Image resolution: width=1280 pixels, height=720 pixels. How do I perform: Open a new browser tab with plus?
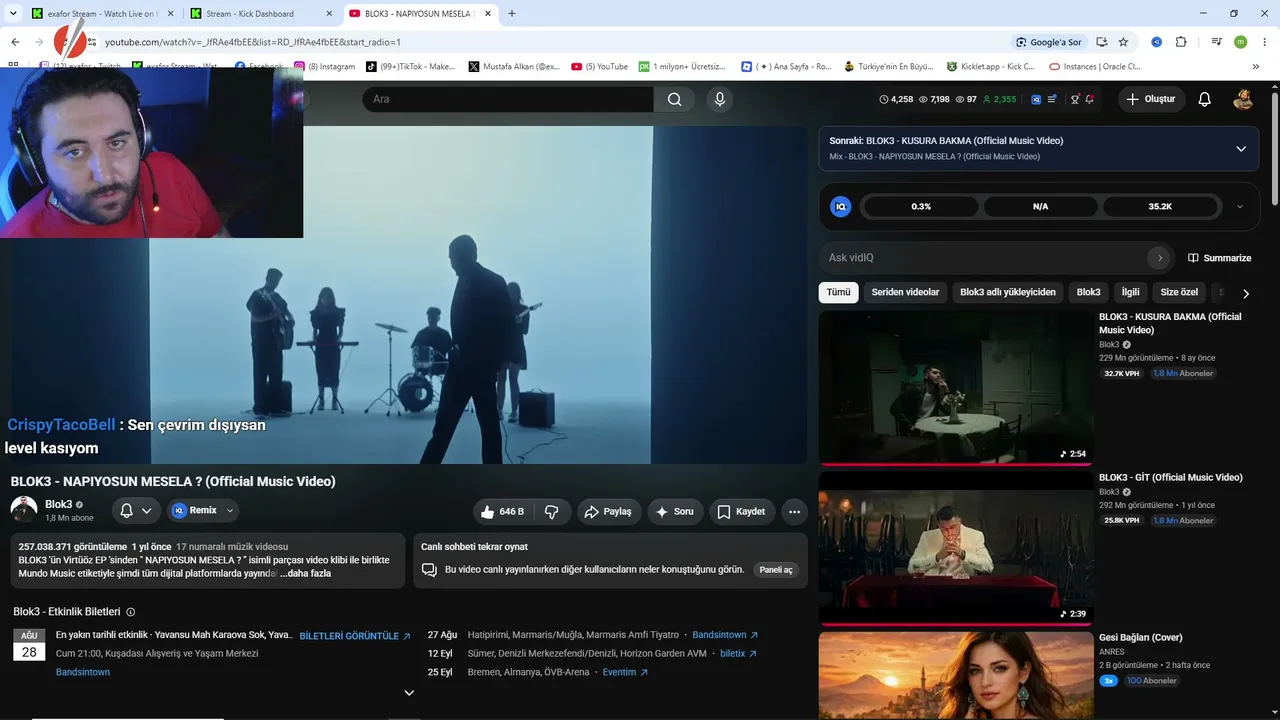pyautogui.click(x=512, y=13)
